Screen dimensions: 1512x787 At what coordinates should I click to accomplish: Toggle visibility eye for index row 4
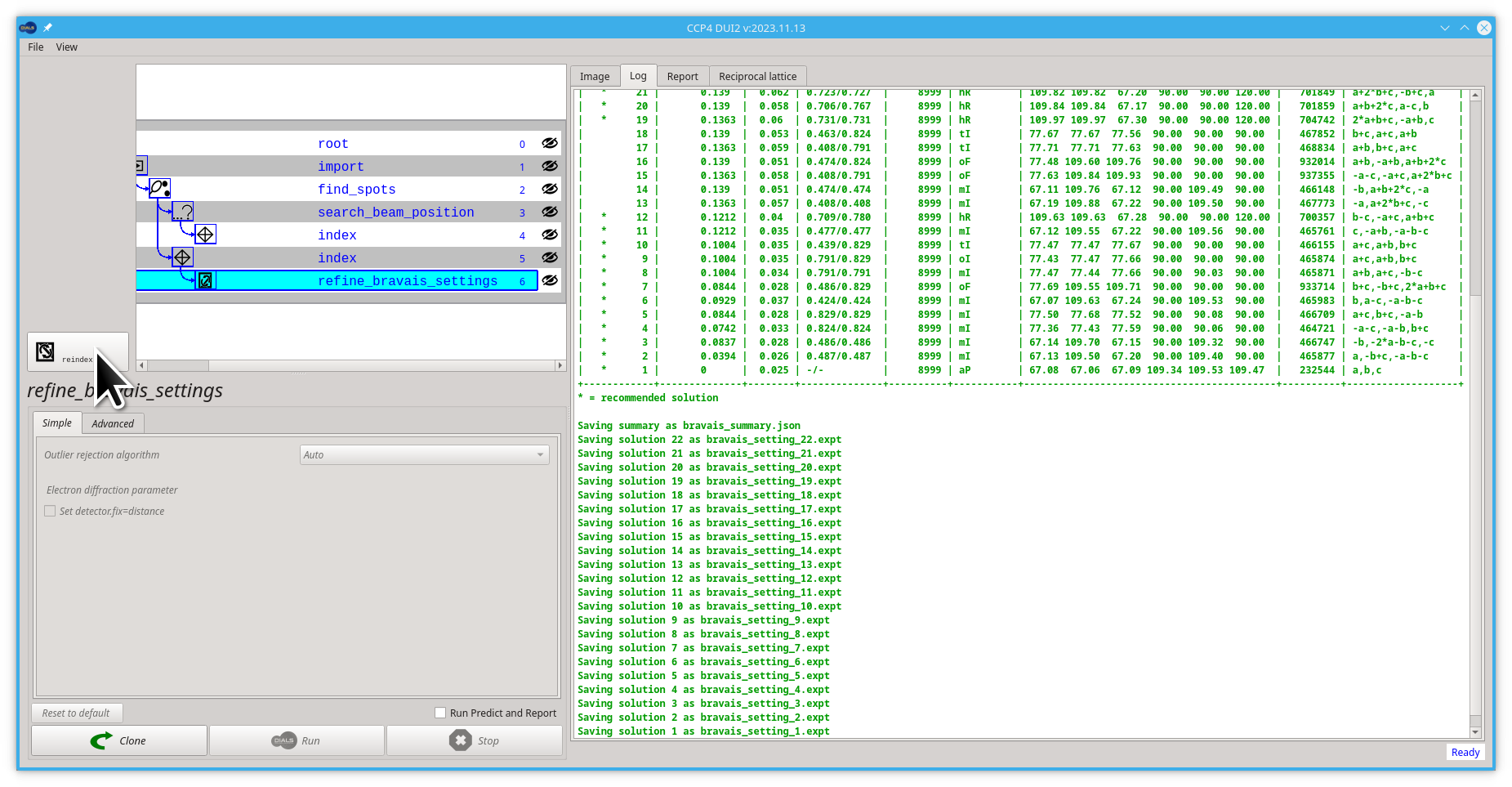(550, 235)
